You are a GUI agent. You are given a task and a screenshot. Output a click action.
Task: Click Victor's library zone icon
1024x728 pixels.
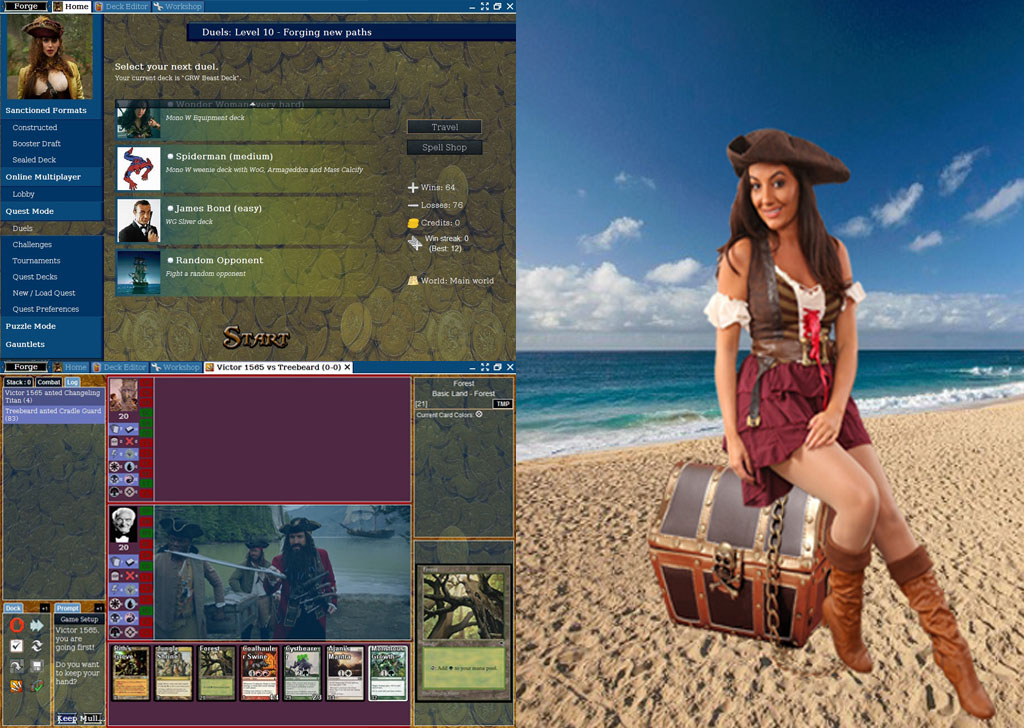pyautogui.click(x=130, y=562)
